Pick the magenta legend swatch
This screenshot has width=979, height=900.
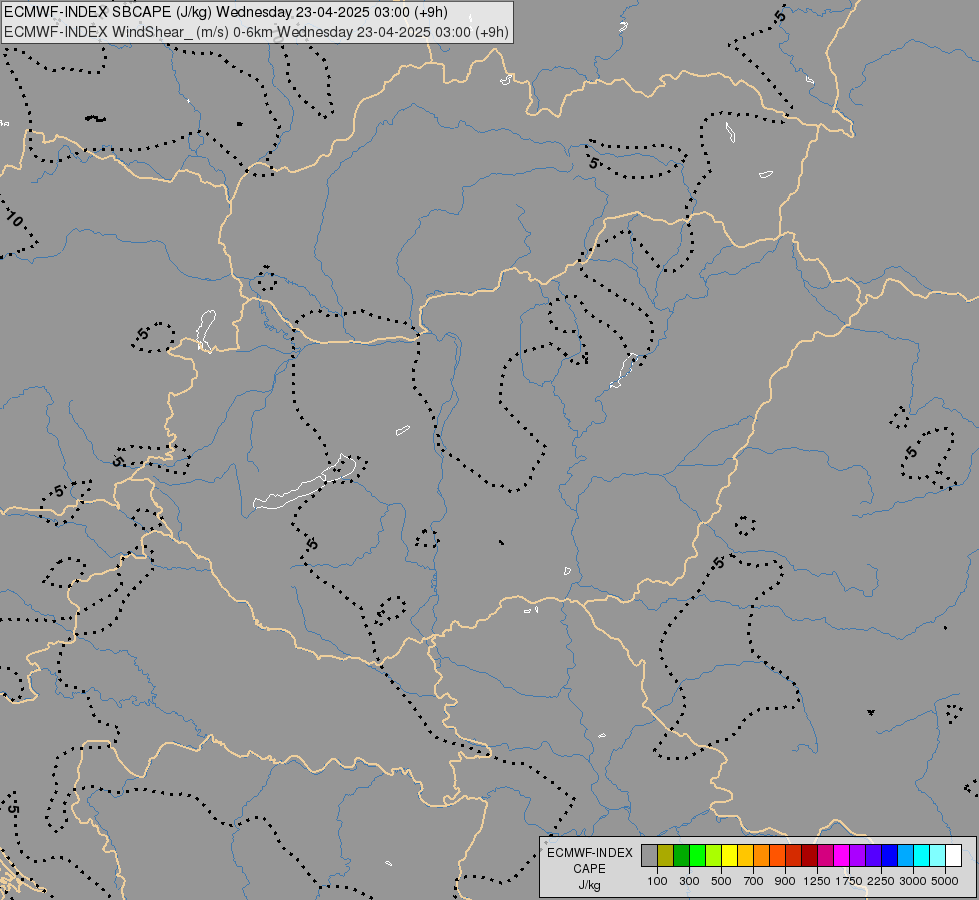pyautogui.click(x=841, y=855)
